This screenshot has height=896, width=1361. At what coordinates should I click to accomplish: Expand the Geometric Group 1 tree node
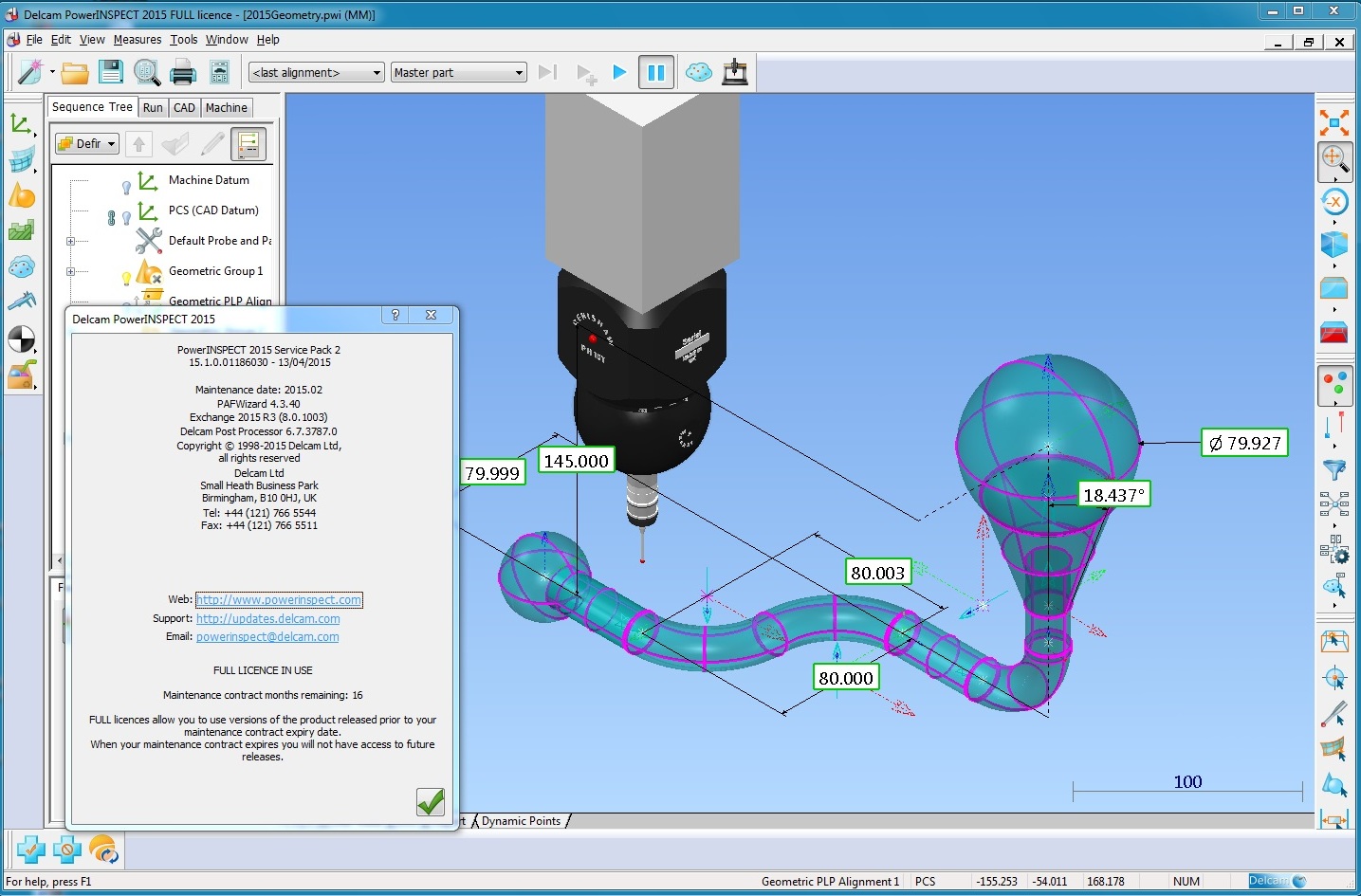point(70,271)
